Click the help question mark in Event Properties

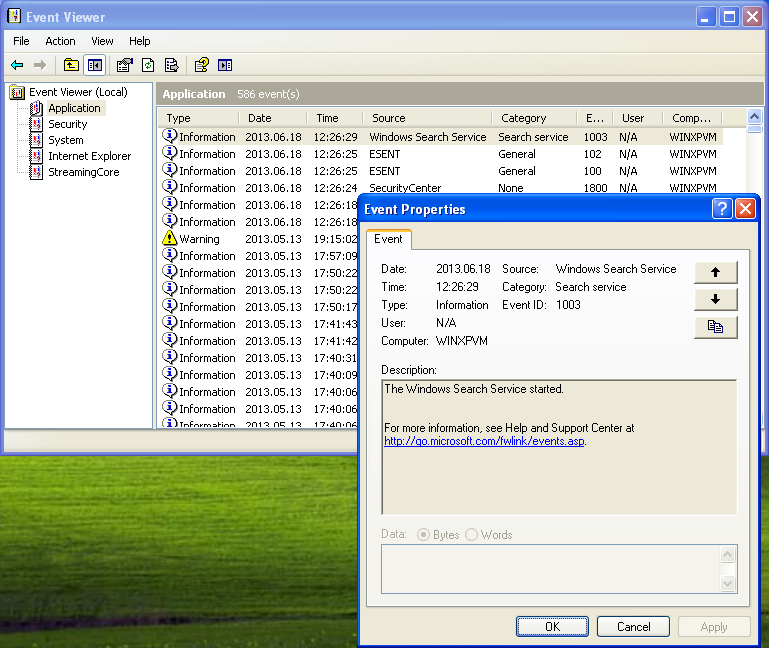(x=722, y=209)
